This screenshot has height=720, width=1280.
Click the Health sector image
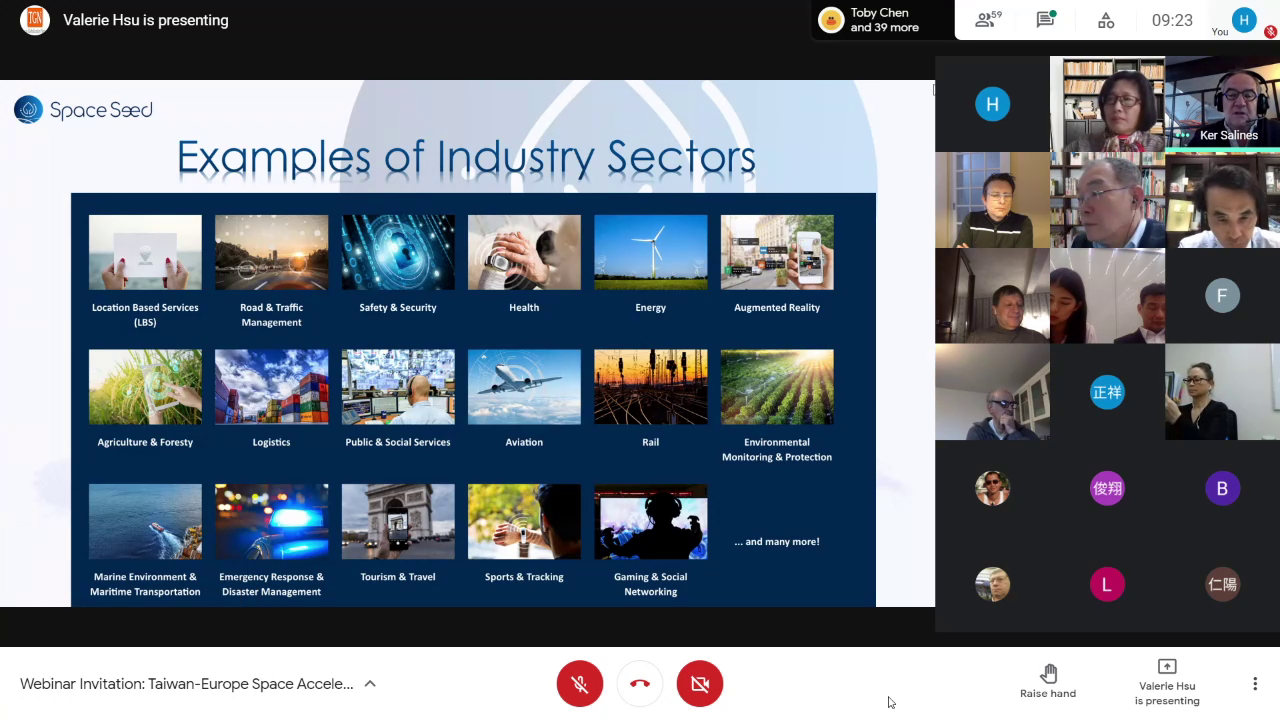coord(524,252)
